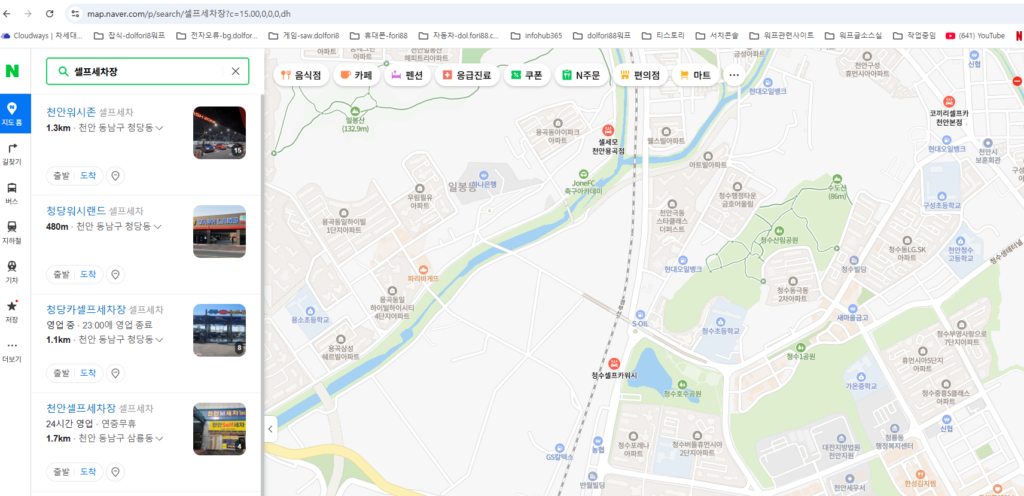Expand address chevron for 청당워시랜드

pyautogui.click(x=159, y=227)
